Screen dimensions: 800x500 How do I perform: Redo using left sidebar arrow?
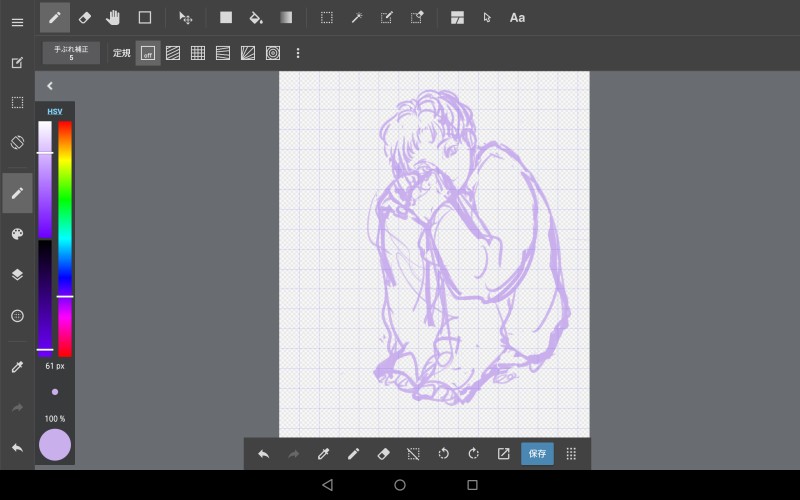[17, 408]
